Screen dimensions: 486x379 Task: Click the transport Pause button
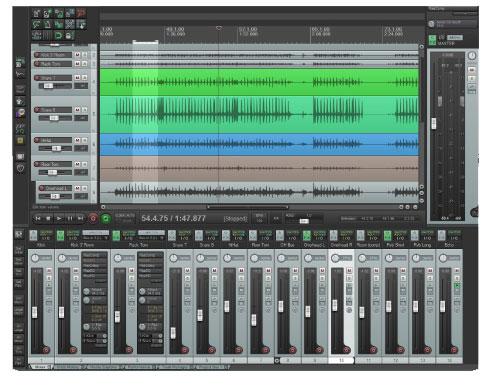click(x=70, y=219)
